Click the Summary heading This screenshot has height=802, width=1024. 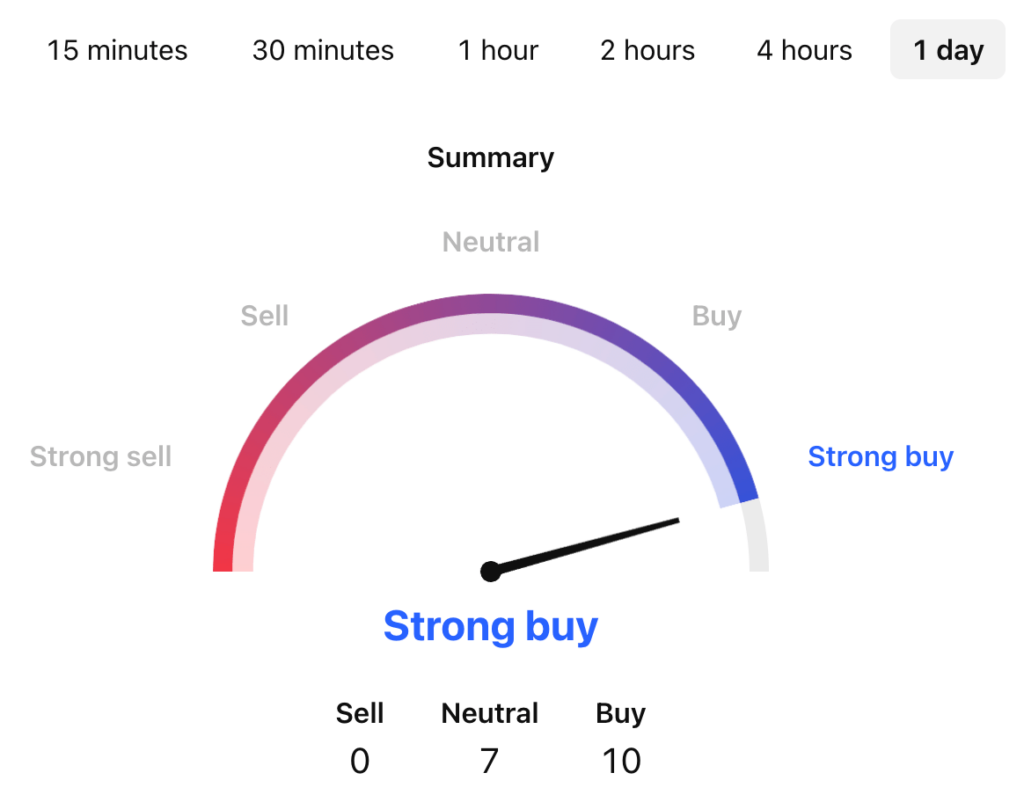pos(490,158)
